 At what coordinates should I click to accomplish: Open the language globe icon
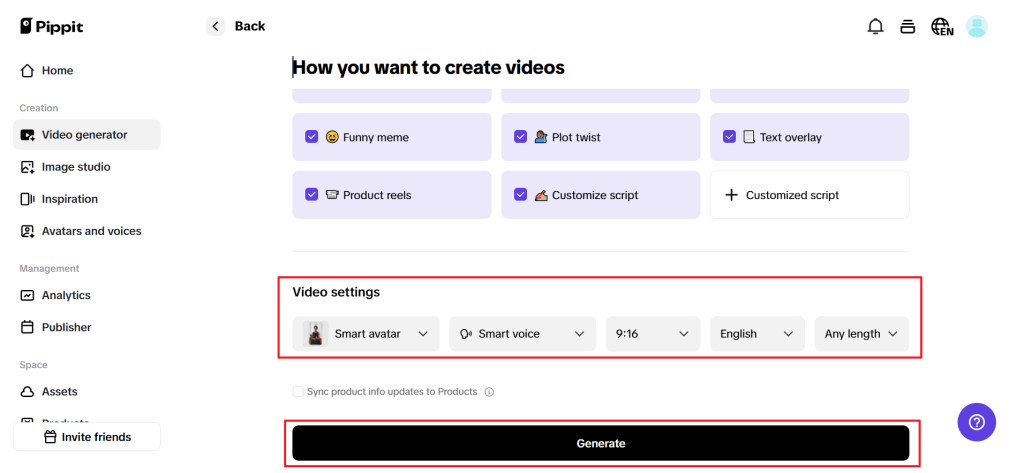click(941, 27)
